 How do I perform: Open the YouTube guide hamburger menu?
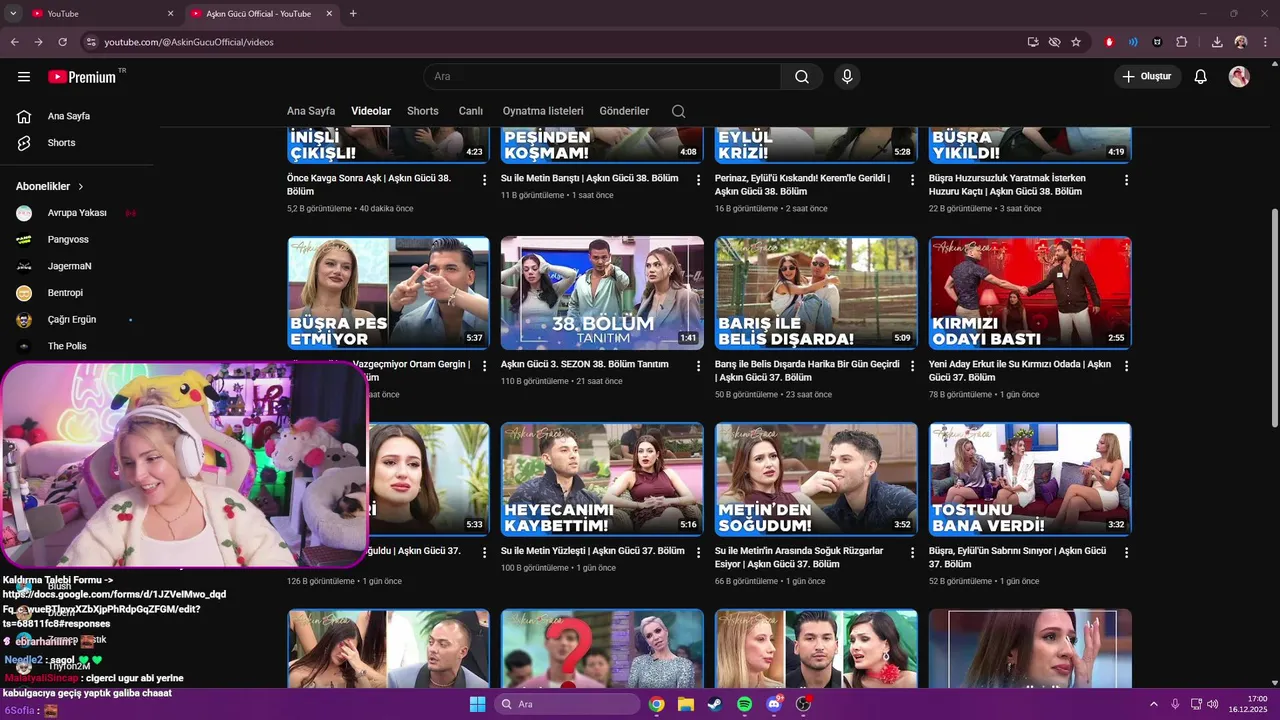24,77
